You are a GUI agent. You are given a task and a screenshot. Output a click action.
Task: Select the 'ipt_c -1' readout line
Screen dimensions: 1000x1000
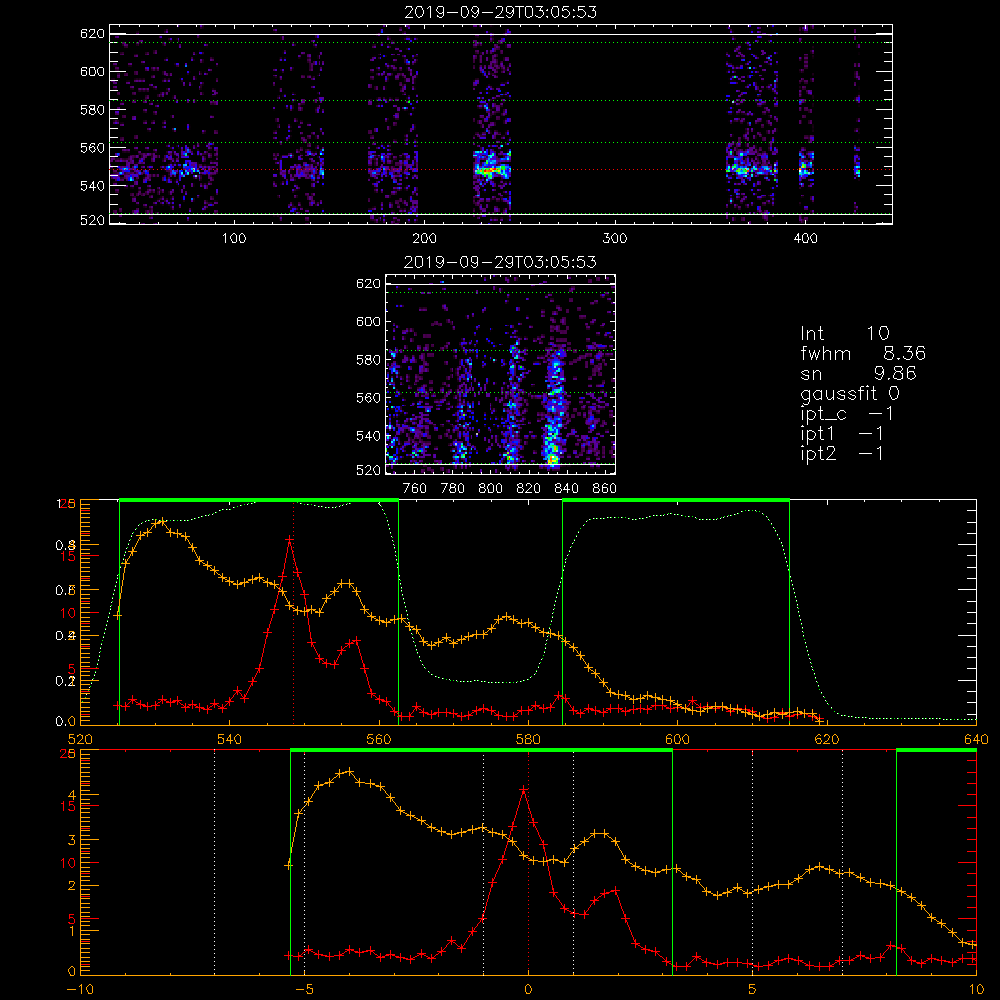pyautogui.click(x=847, y=414)
